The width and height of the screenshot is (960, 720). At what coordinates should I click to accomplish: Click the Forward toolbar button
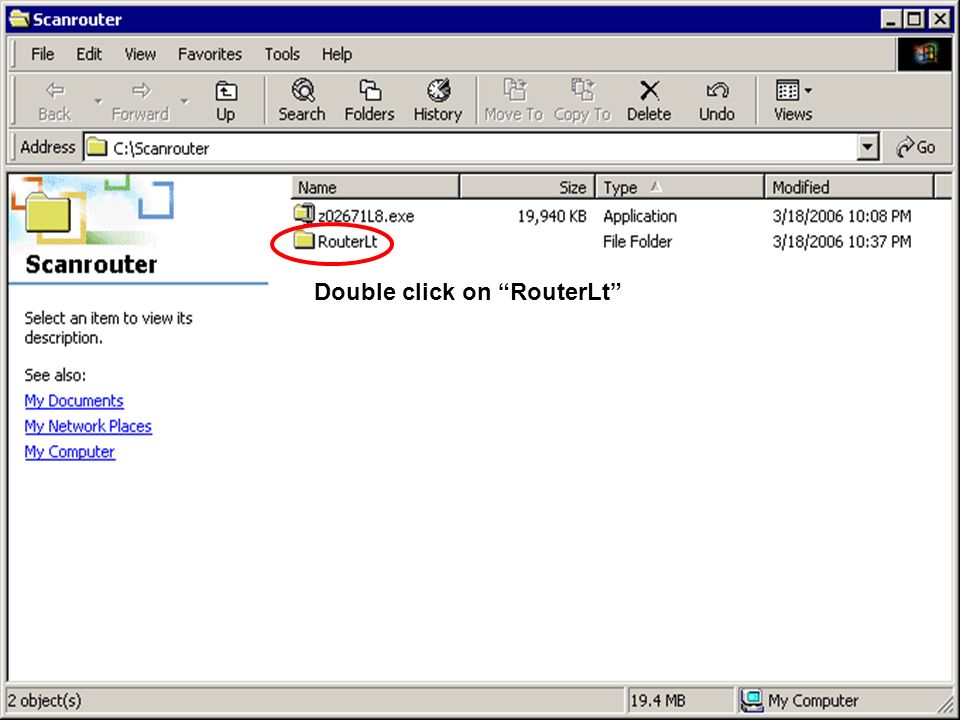pos(140,101)
